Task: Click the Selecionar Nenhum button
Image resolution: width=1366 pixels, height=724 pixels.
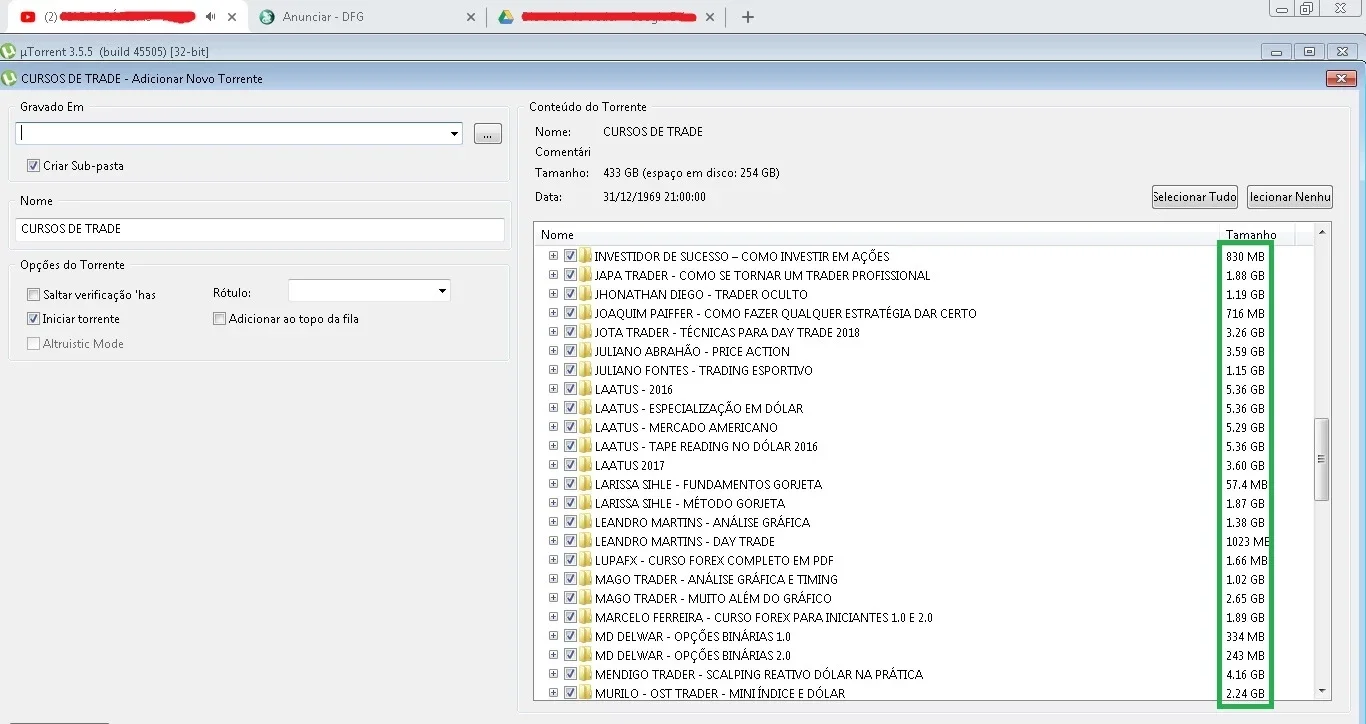Action: click(x=1290, y=197)
